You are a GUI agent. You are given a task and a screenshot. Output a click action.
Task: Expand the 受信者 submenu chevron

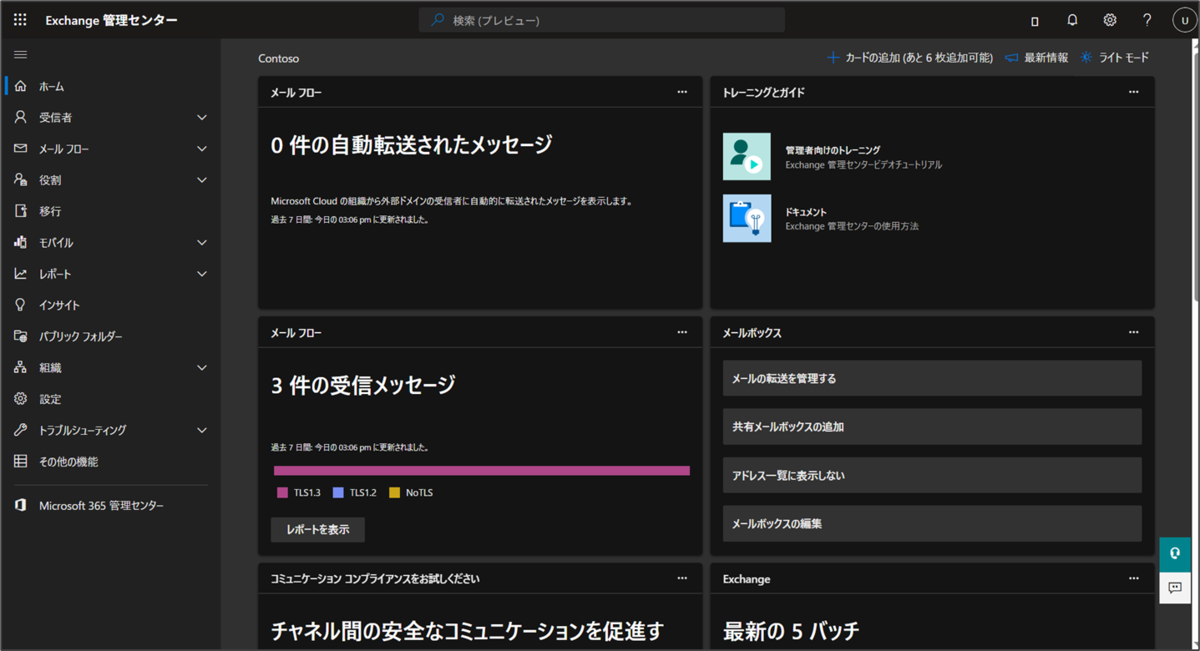202,117
